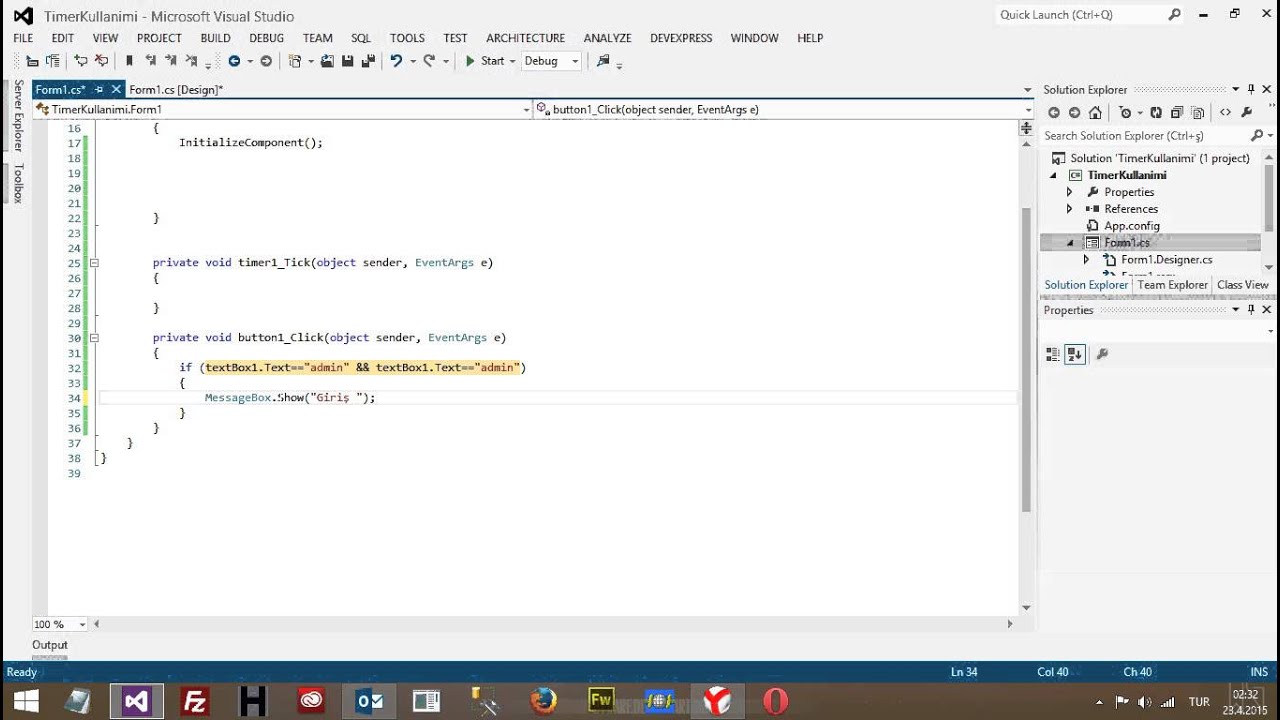Collapse the Form1.cs tree node
Image resolution: width=1280 pixels, height=720 pixels.
click(1069, 243)
